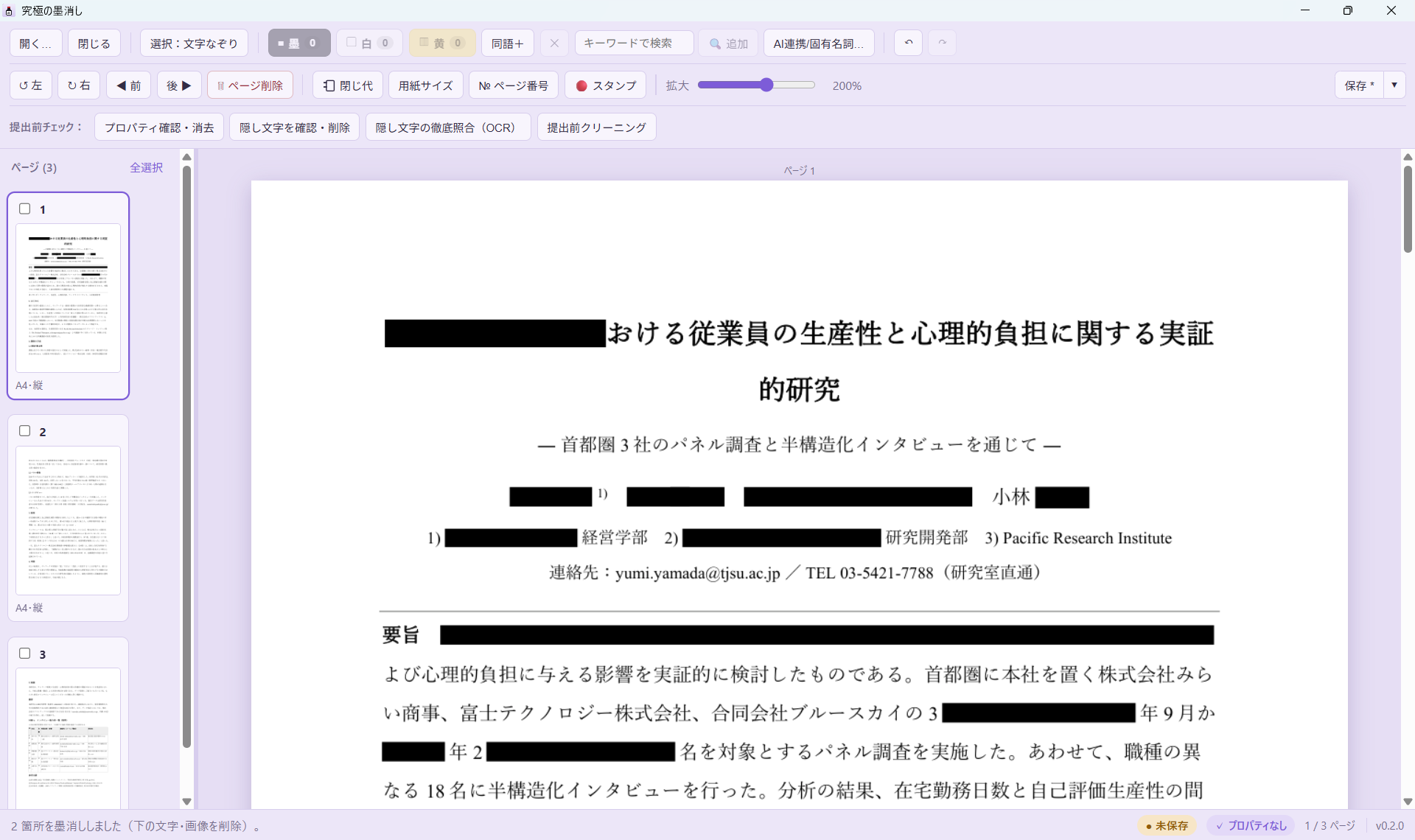Select the 黄 yellow highlight mode

click(x=442, y=43)
